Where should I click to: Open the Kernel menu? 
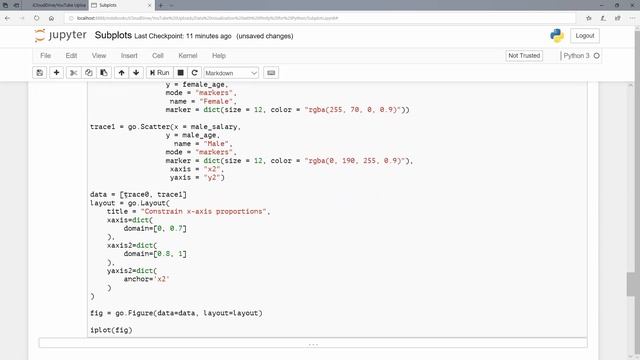coord(188,56)
